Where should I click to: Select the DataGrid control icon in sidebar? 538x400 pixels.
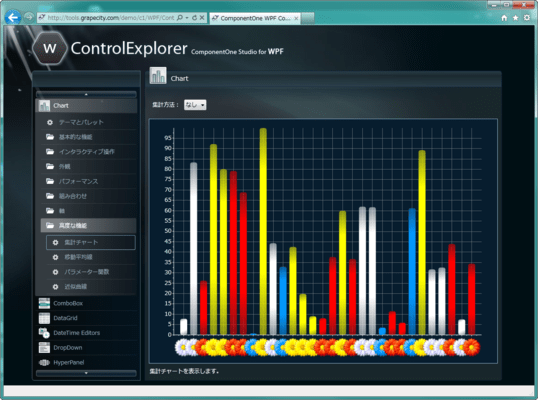click(x=44, y=318)
